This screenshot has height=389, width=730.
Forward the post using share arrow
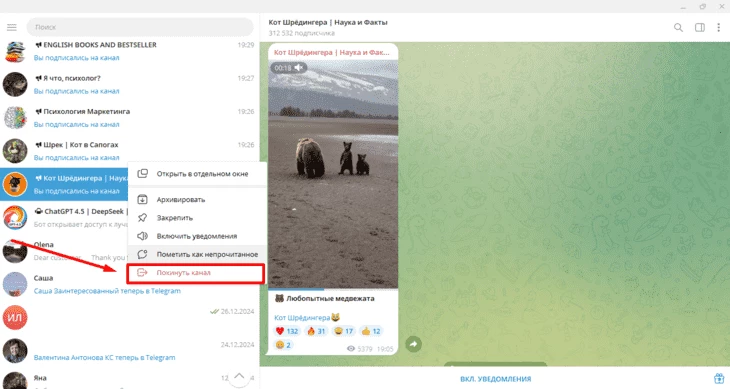413,344
